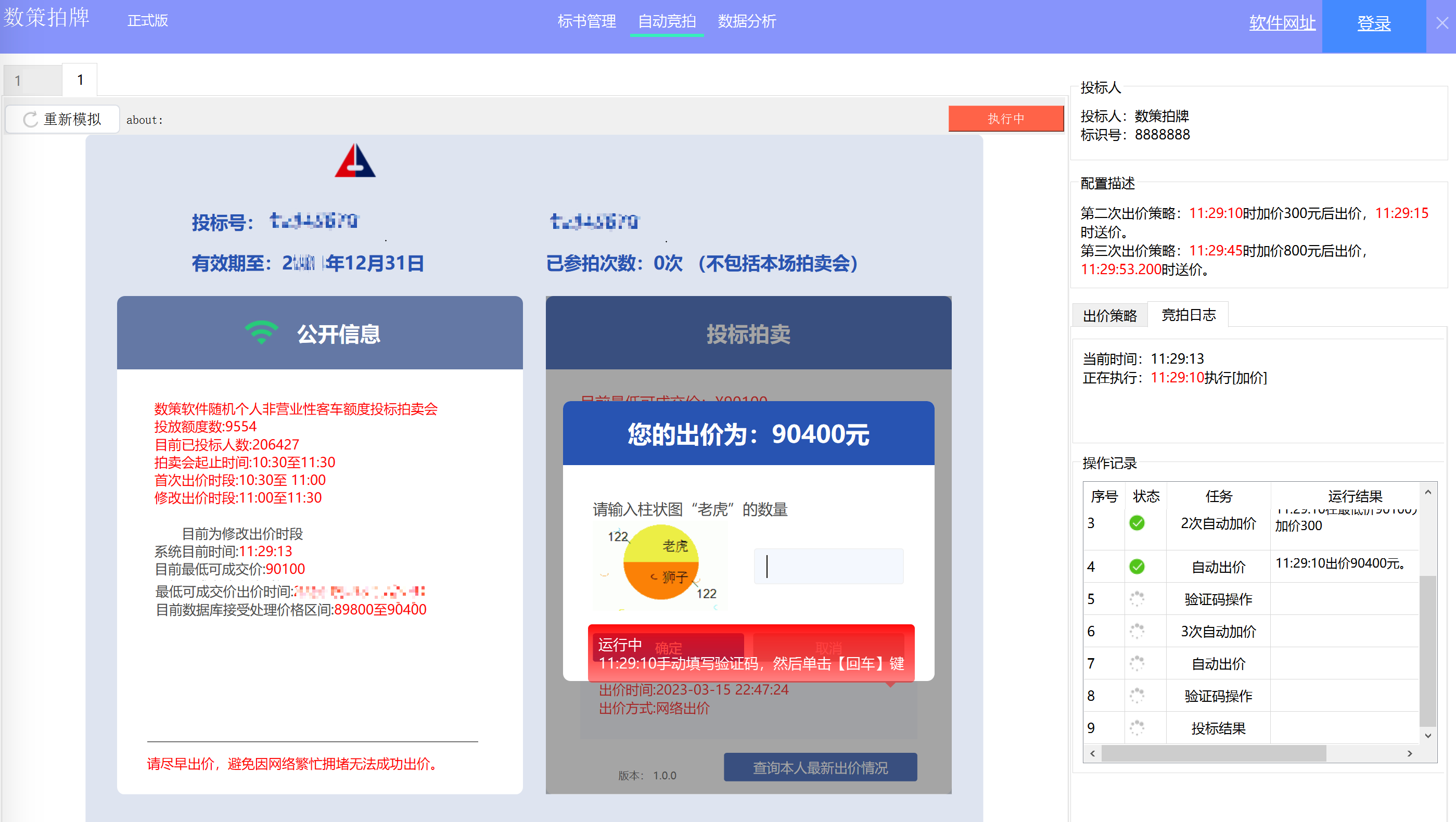The image size is (1456, 822).
Task: Click the 运行结果 column header
Action: tap(1354, 497)
